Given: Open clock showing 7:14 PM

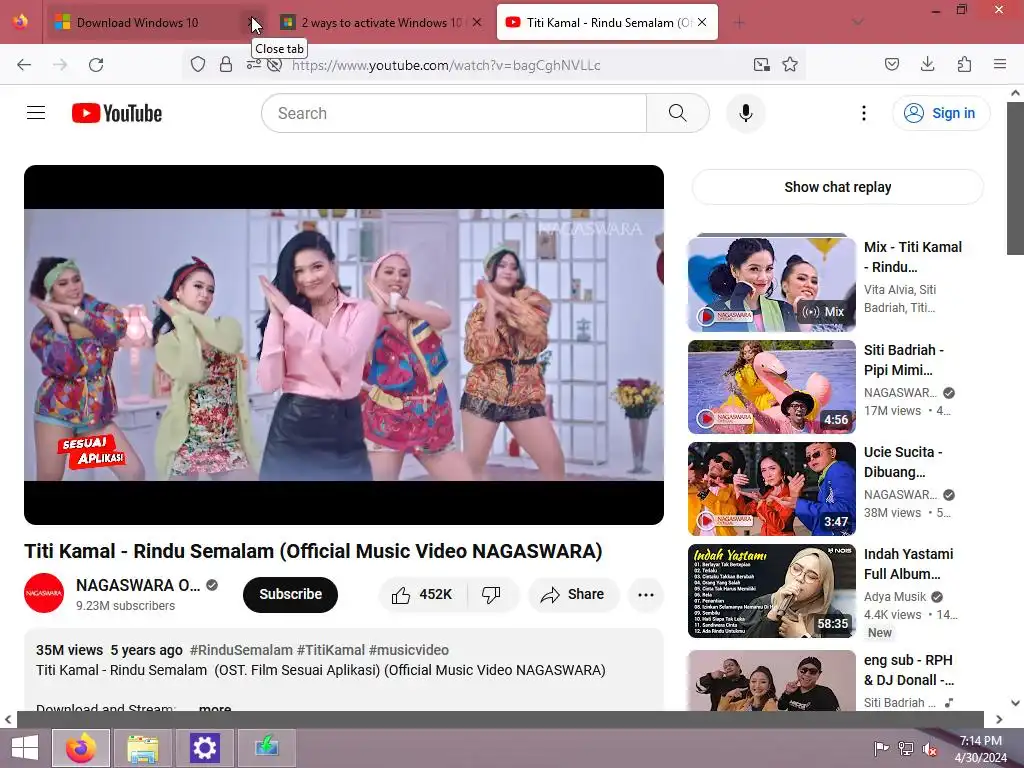Looking at the screenshot, I should [980, 748].
